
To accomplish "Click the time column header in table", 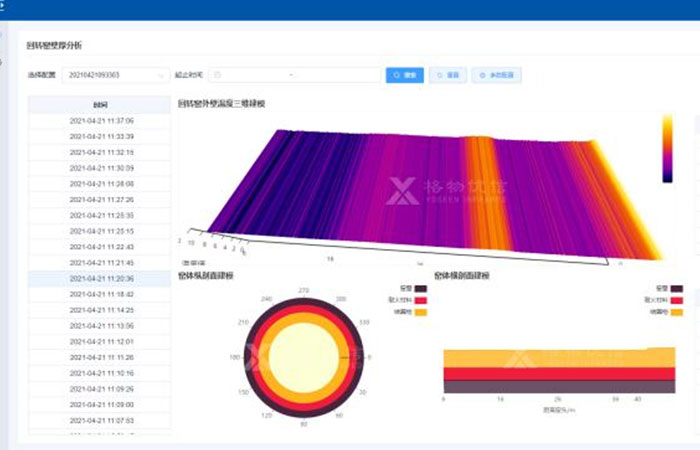I will (101, 104).
